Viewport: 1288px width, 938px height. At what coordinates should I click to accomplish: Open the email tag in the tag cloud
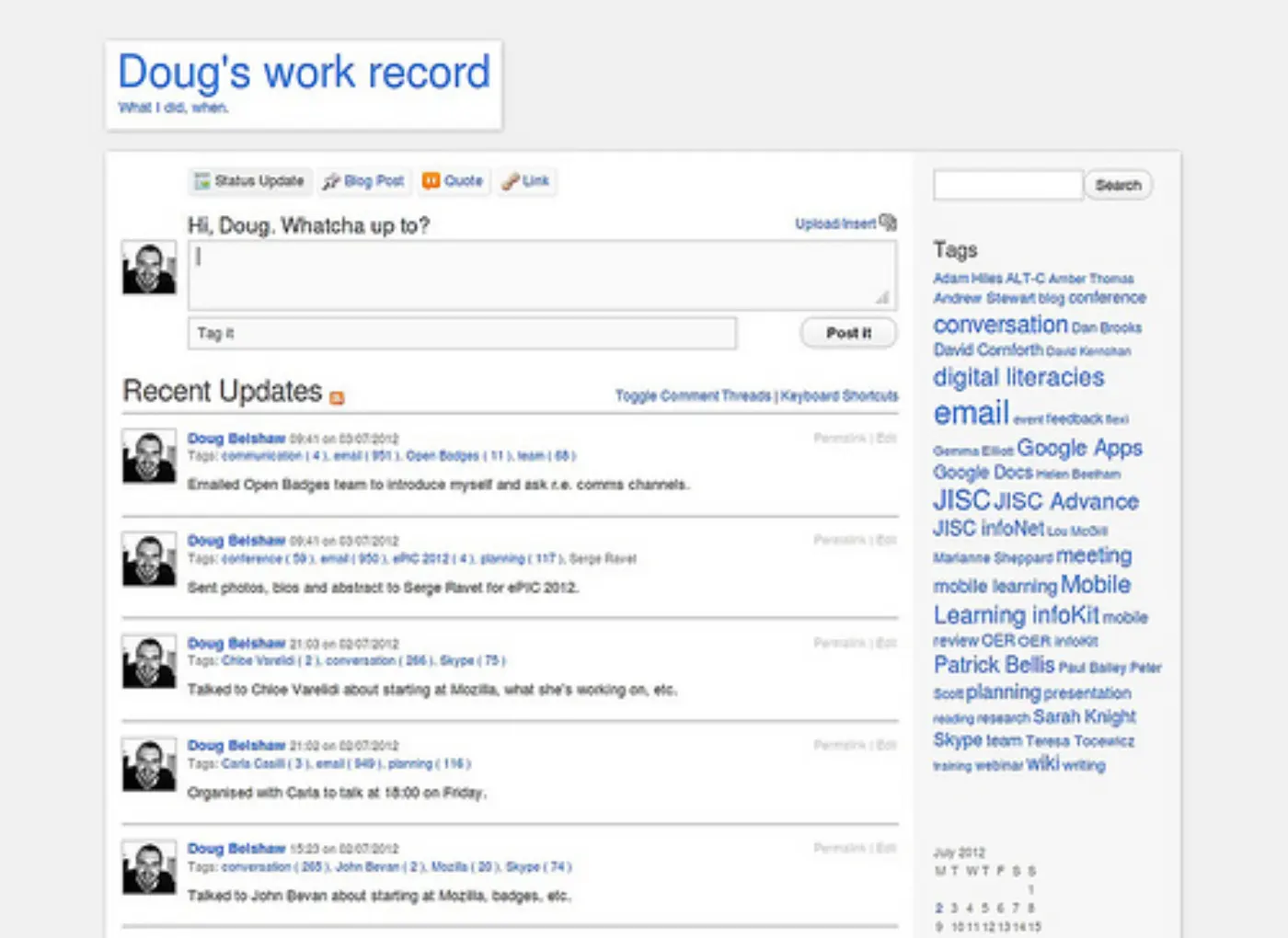point(972,414)
